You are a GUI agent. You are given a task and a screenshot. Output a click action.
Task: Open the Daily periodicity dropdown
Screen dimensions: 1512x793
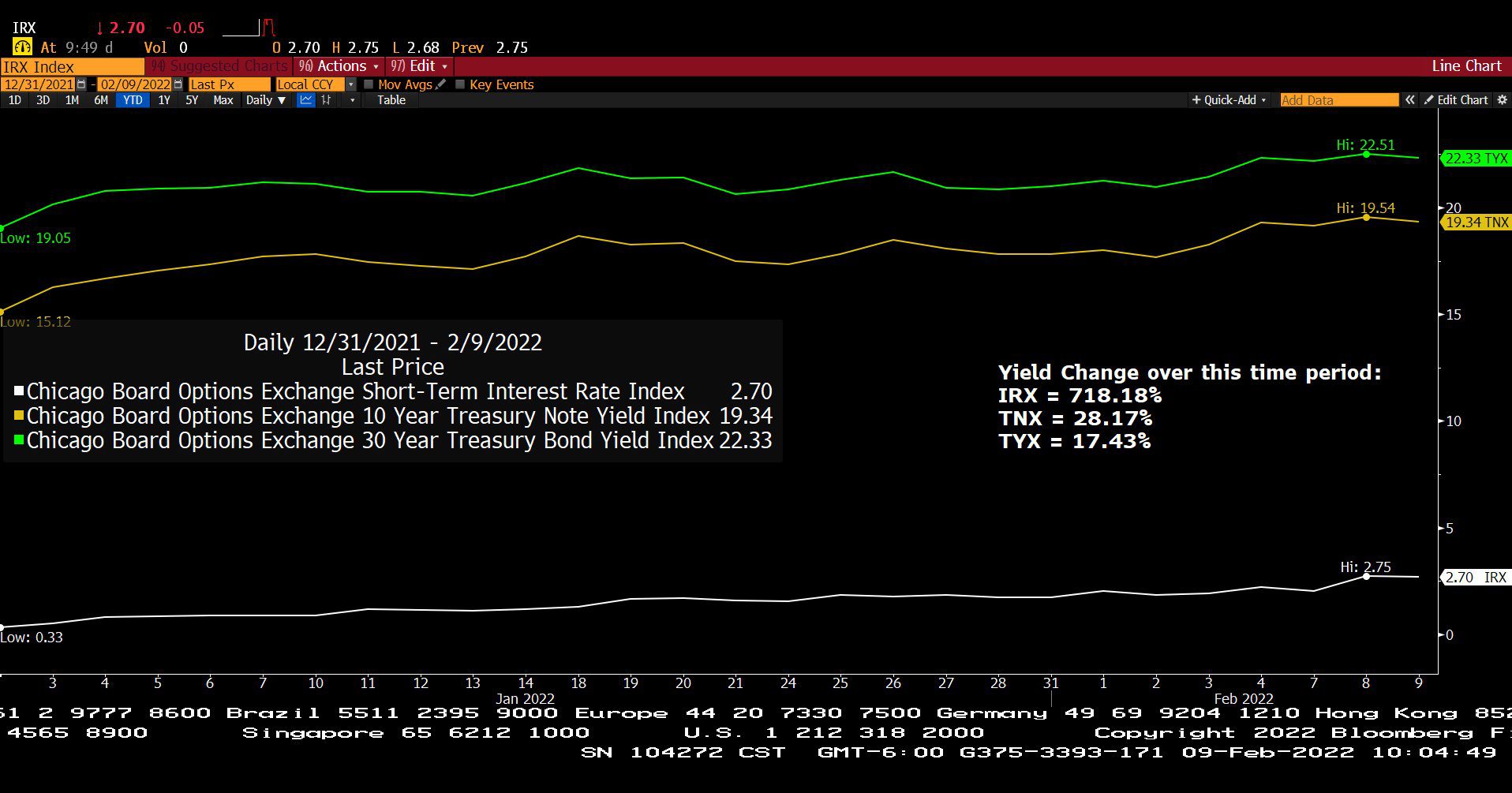tap(265, 100)
